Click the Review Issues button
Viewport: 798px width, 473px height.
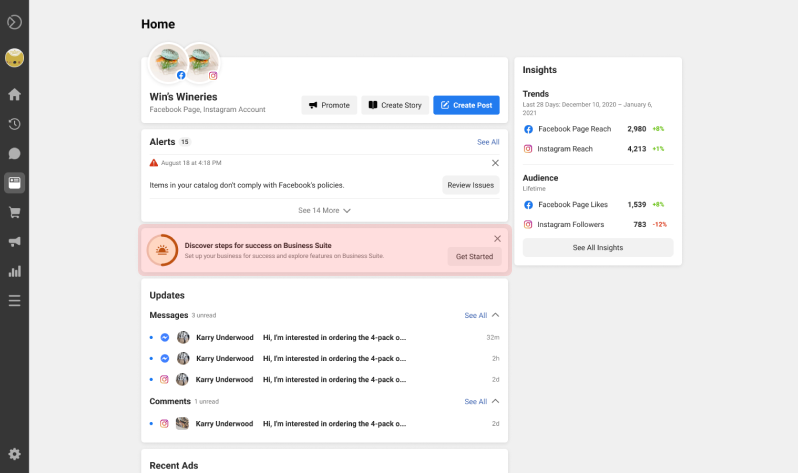tap(470, 185)
